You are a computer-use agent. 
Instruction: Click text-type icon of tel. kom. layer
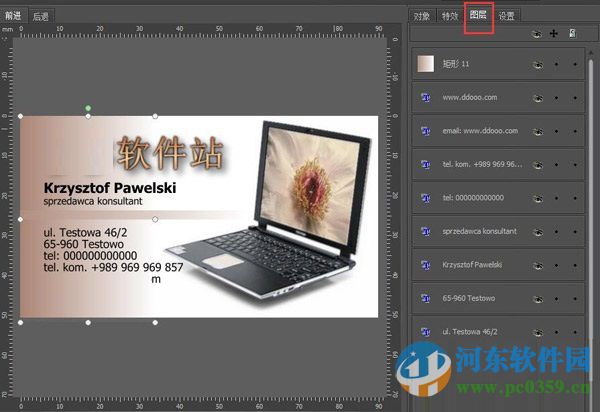pos(426,164)
